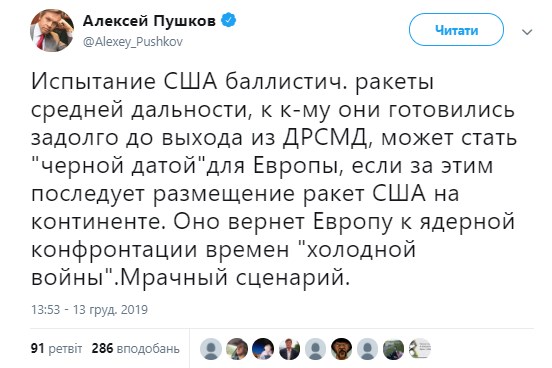Open the white liker avatar with text
The image size is (552, 368).
click(419, 349)
